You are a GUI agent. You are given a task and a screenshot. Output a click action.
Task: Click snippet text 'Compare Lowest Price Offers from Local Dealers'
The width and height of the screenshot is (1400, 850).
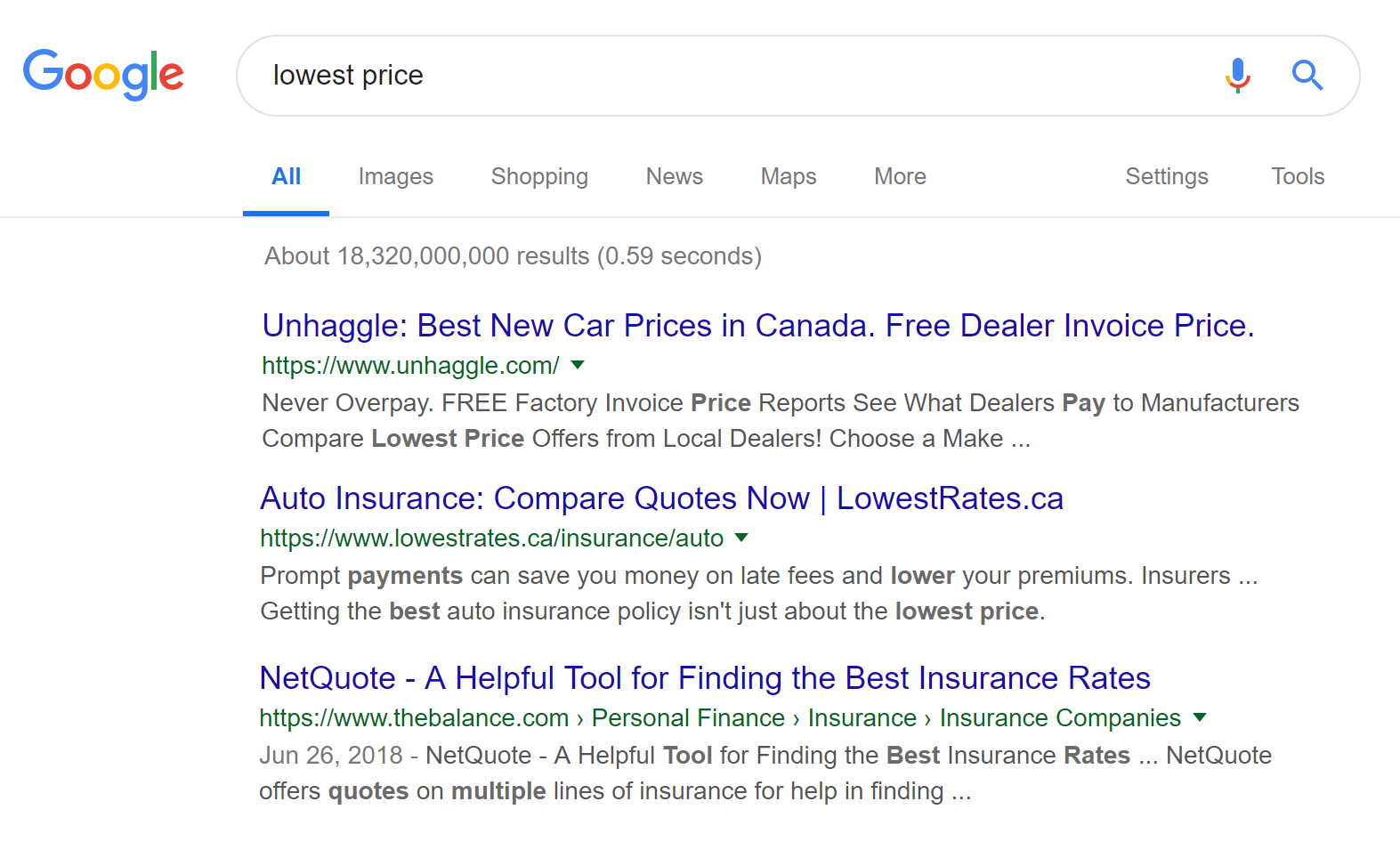(541, 439)
